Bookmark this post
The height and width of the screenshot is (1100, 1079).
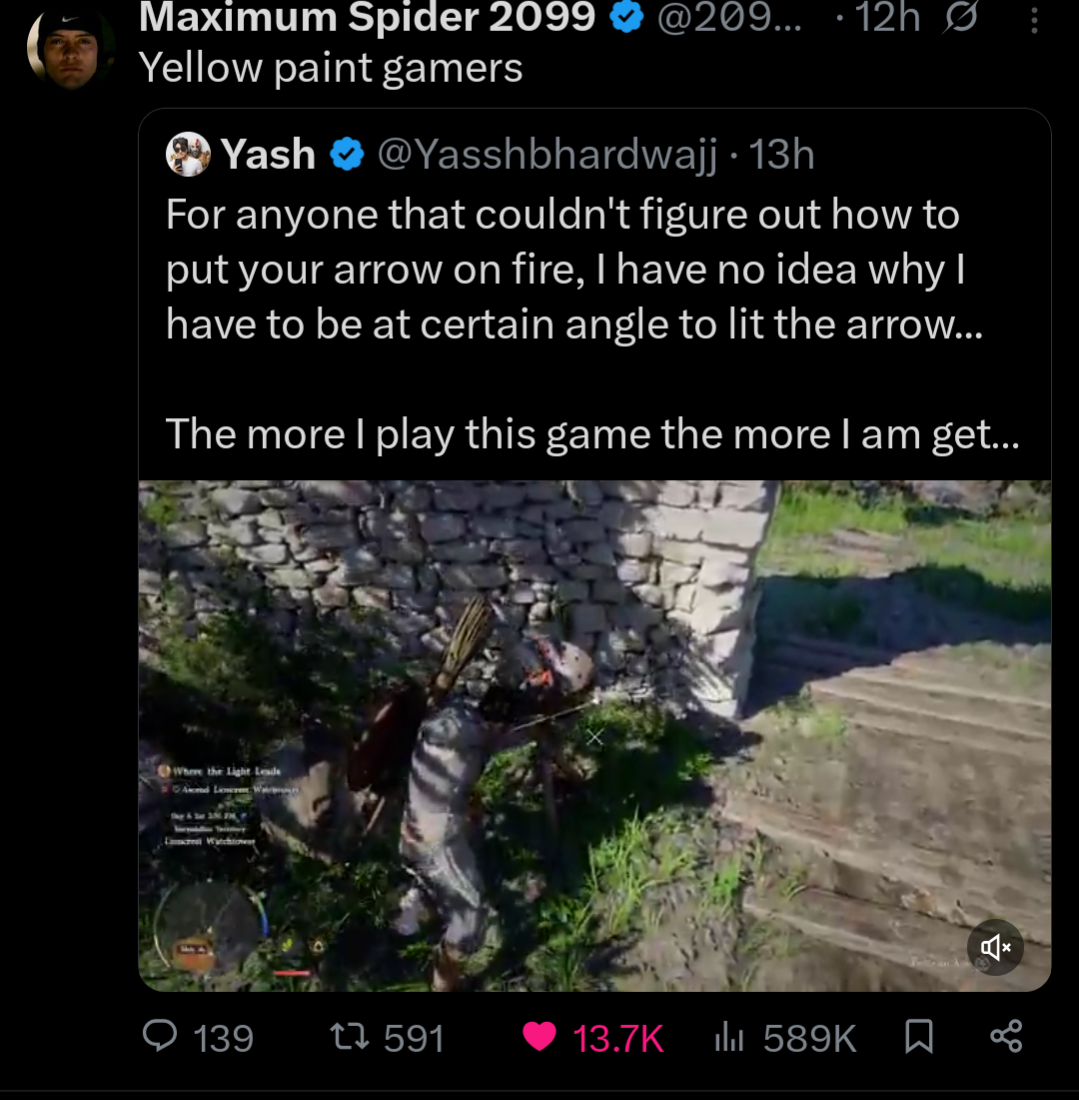(x=918, y=1037)
